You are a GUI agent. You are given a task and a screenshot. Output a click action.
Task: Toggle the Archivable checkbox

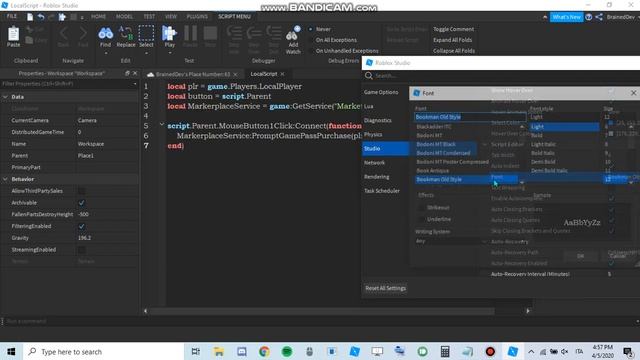82,202
